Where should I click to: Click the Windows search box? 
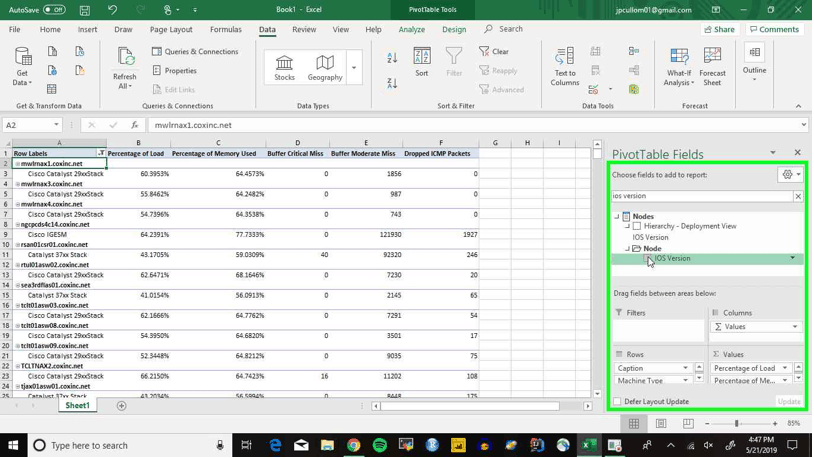pyautogui.click(x=130, y=445)
